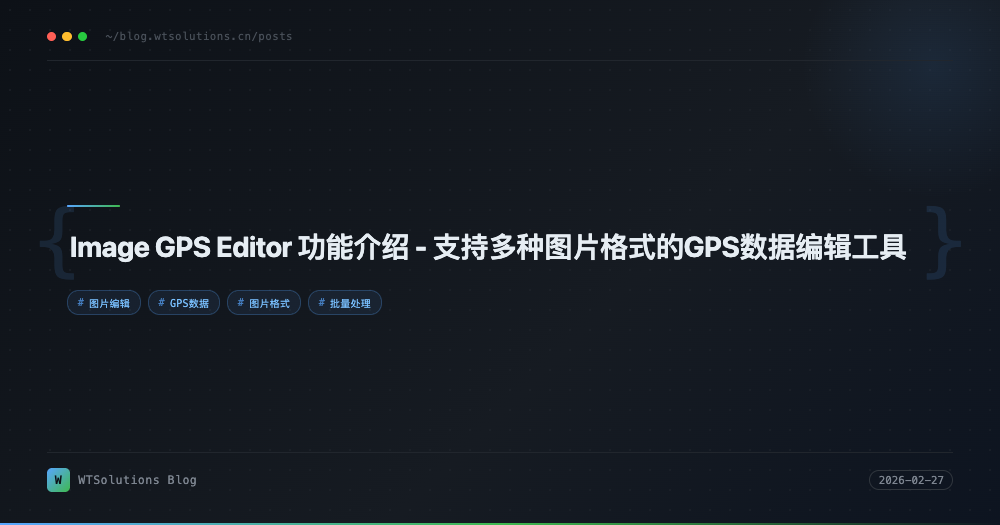Click the yellow minimize dot
1000x525 pixels.
[x=67, y=36]
